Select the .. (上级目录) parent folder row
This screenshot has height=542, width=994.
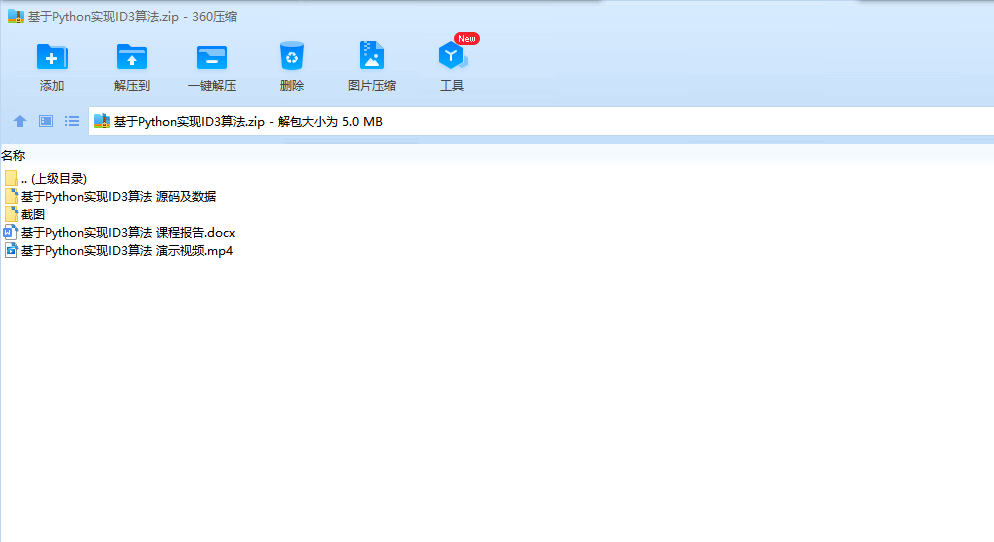pyautogui.click(x=46, y=179)
